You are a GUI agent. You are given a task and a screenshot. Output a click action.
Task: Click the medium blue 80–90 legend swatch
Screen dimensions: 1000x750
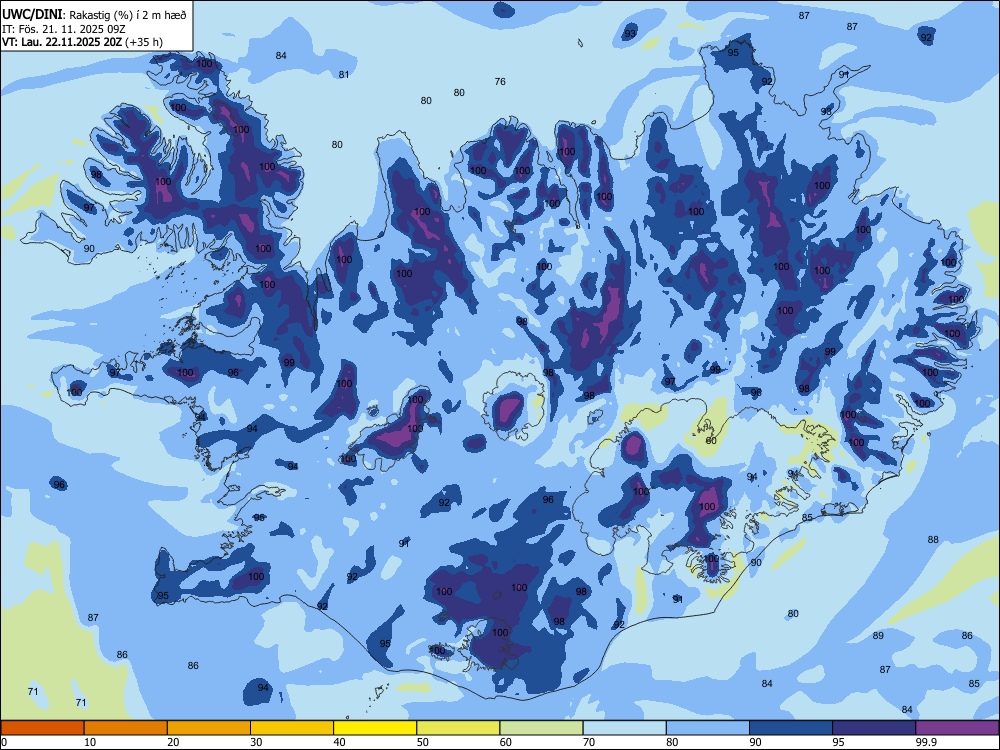708,728
